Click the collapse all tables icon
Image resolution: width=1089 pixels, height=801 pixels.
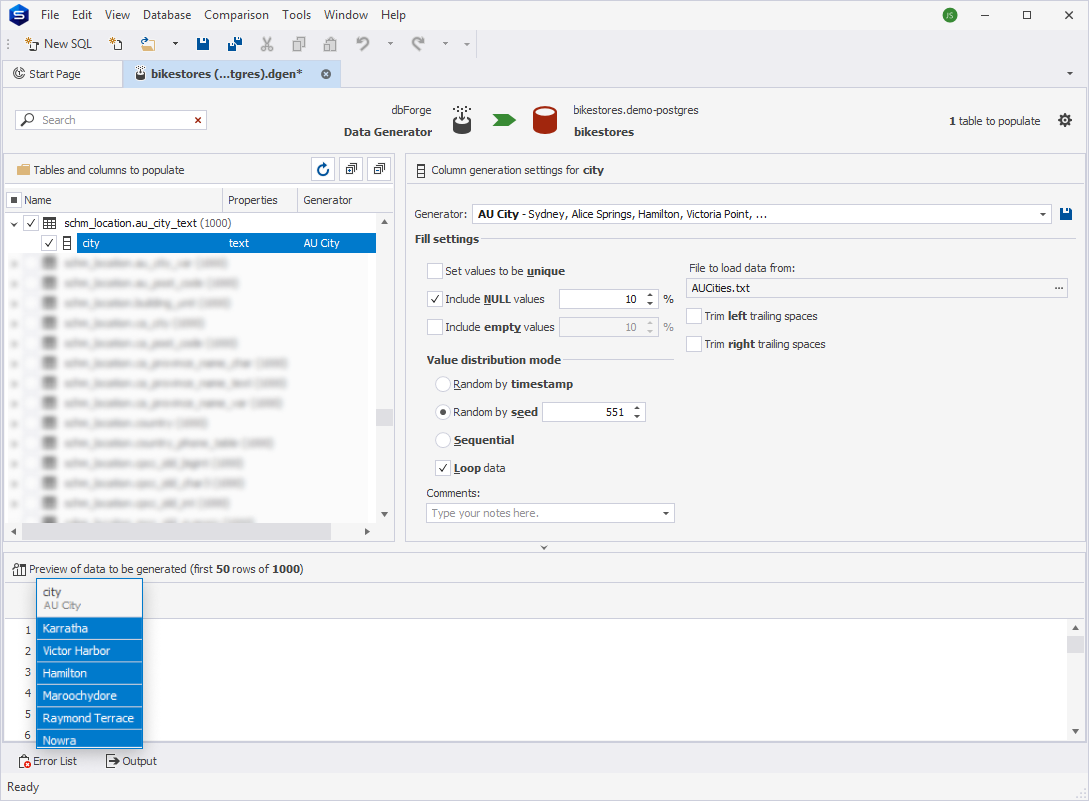click(x=379, y=169)
